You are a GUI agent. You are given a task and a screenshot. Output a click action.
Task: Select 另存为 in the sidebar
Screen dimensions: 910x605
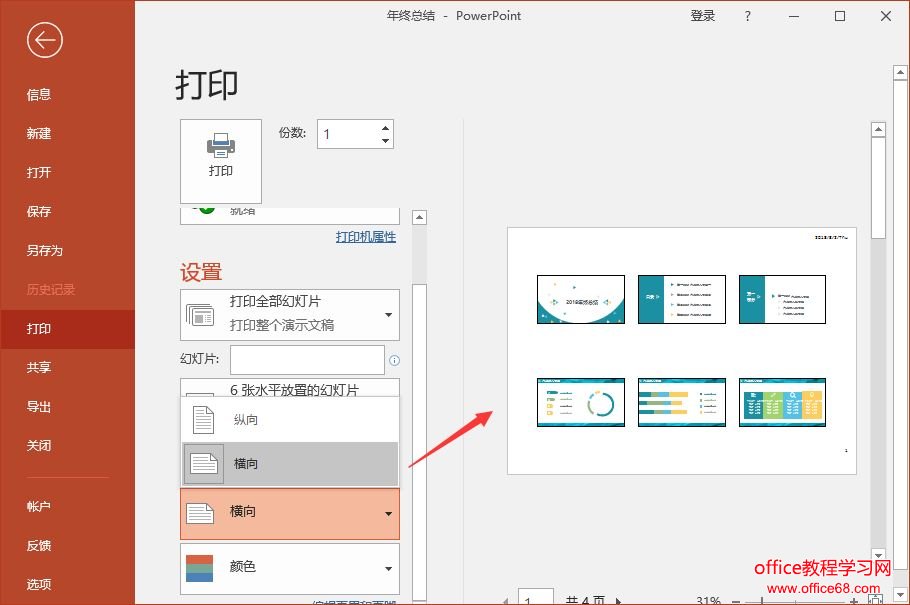(x=45, y=251)
